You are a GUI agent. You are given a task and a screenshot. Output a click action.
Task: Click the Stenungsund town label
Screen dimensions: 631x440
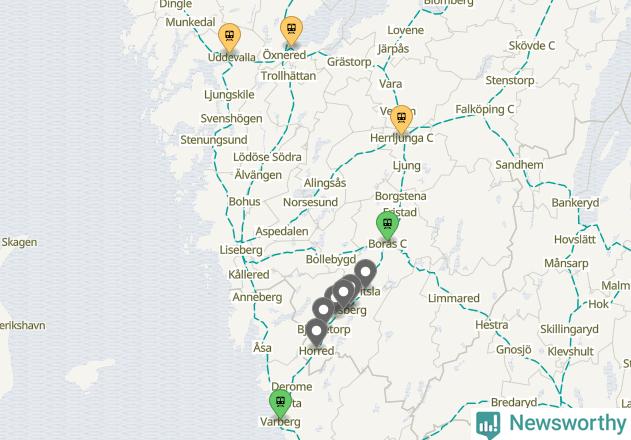tap(214, 140)
